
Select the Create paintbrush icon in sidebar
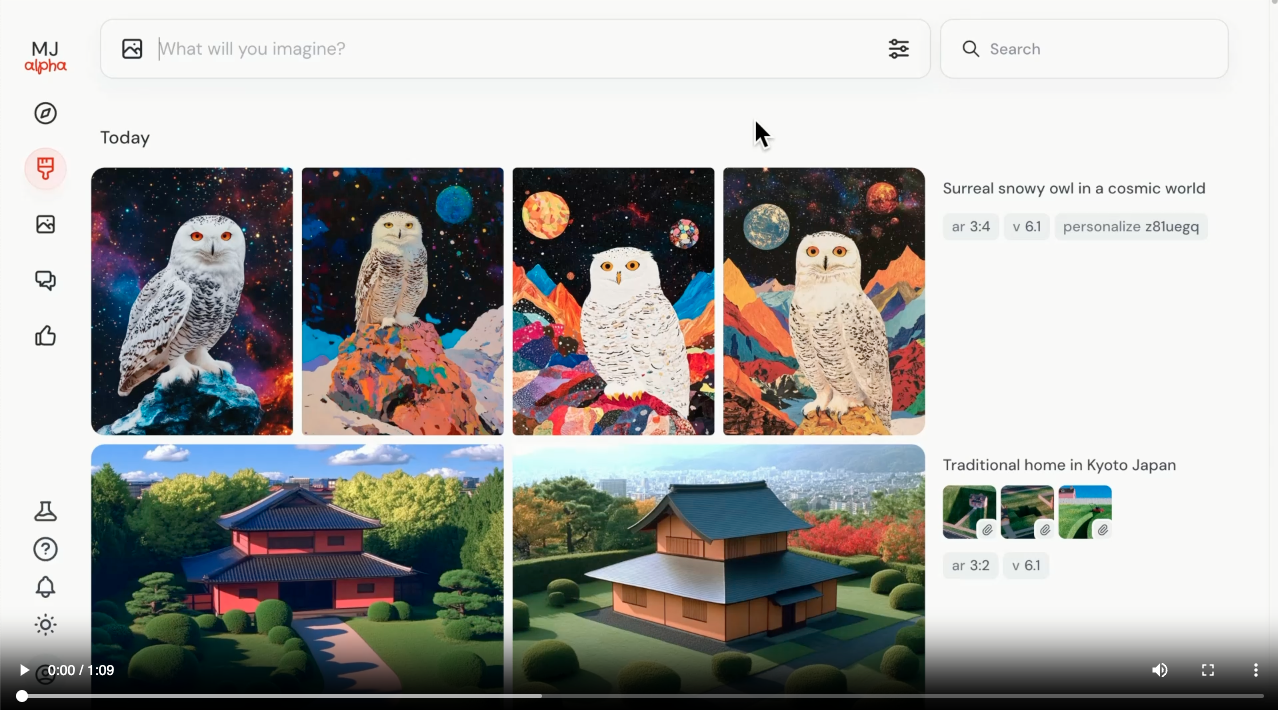point(46,169)
